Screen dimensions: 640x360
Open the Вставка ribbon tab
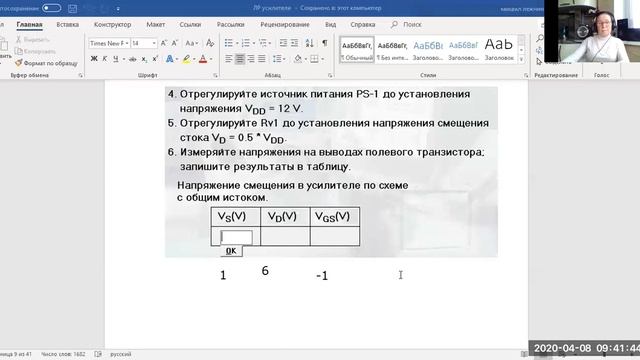[67, 24]
